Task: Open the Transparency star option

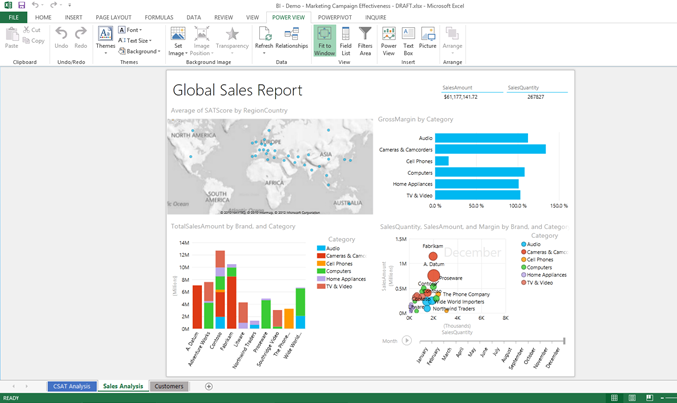Action: point(232,40)
